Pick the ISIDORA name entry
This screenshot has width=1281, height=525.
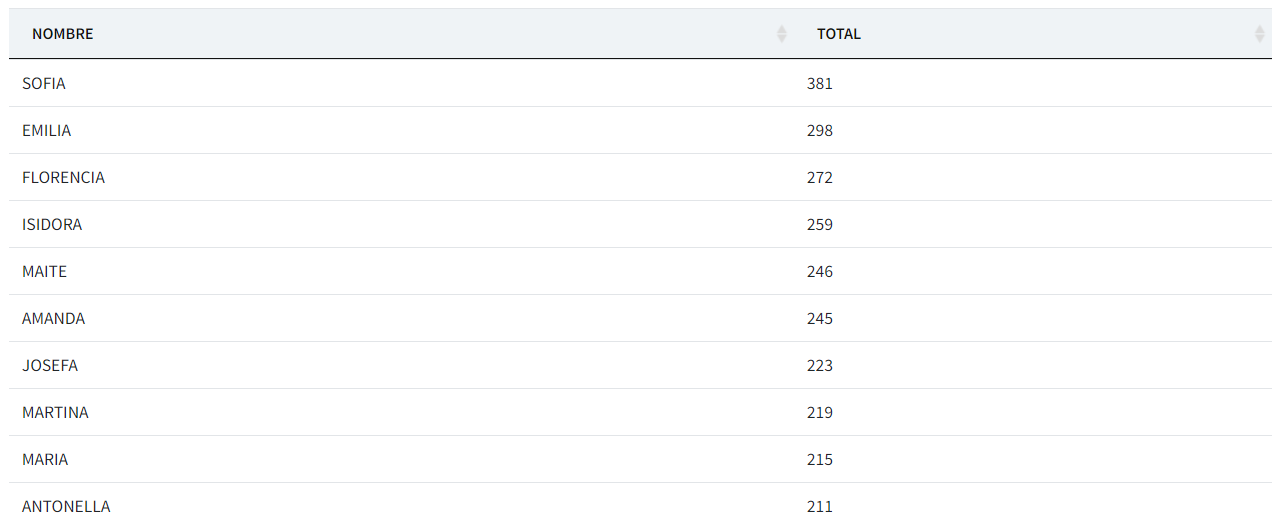(52, 225)
